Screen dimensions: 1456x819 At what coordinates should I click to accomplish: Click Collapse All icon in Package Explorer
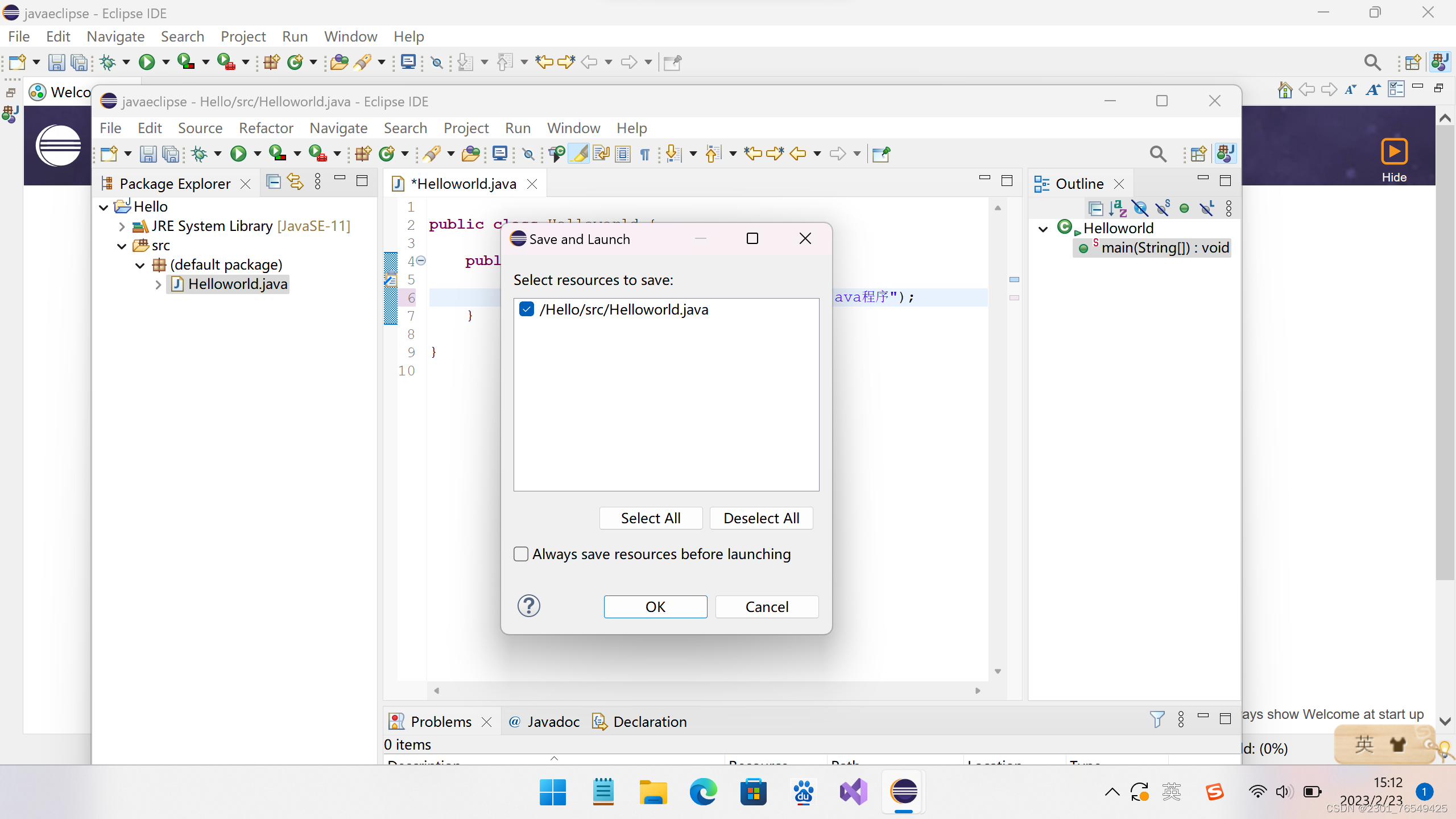(274, 181)
